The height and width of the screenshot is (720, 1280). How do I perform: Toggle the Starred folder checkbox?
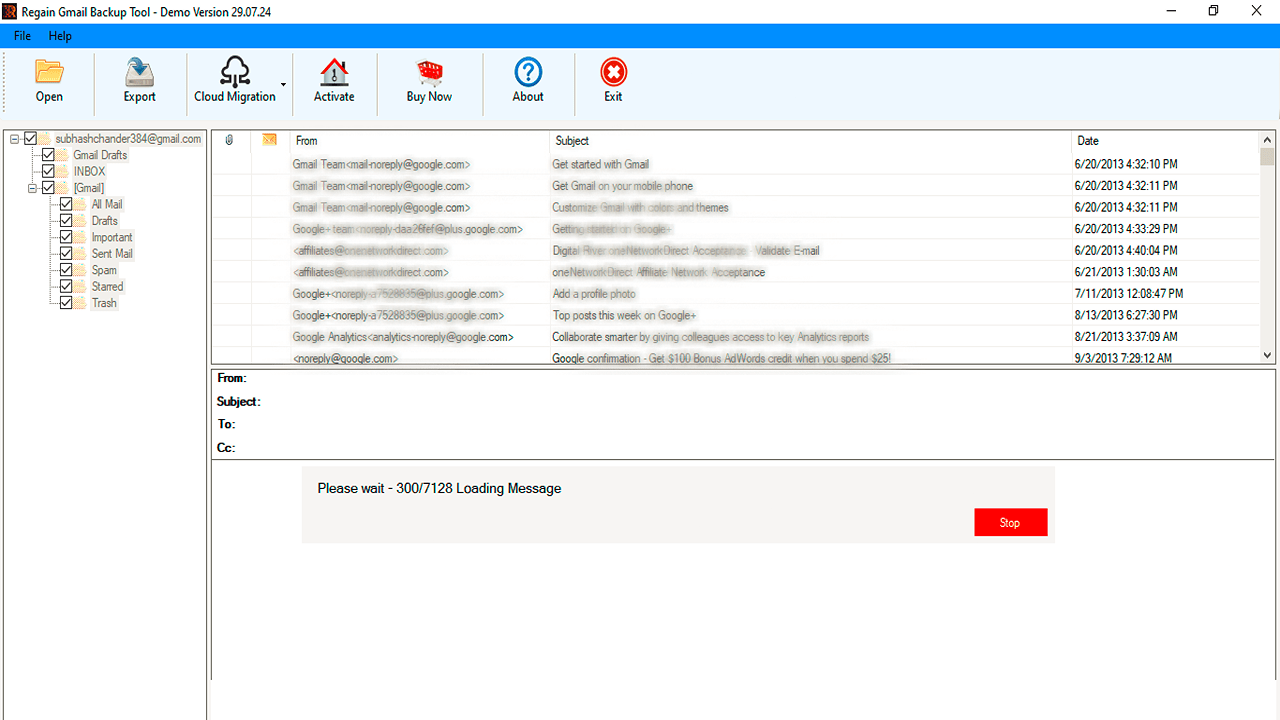tap(66, 286)
